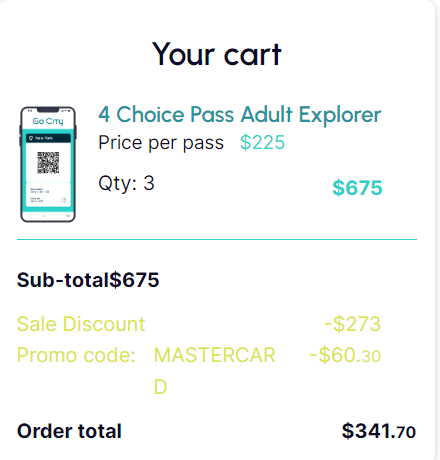Click the small clock icon on phone pass
The image size is (440, 460).
coord(64,200)
